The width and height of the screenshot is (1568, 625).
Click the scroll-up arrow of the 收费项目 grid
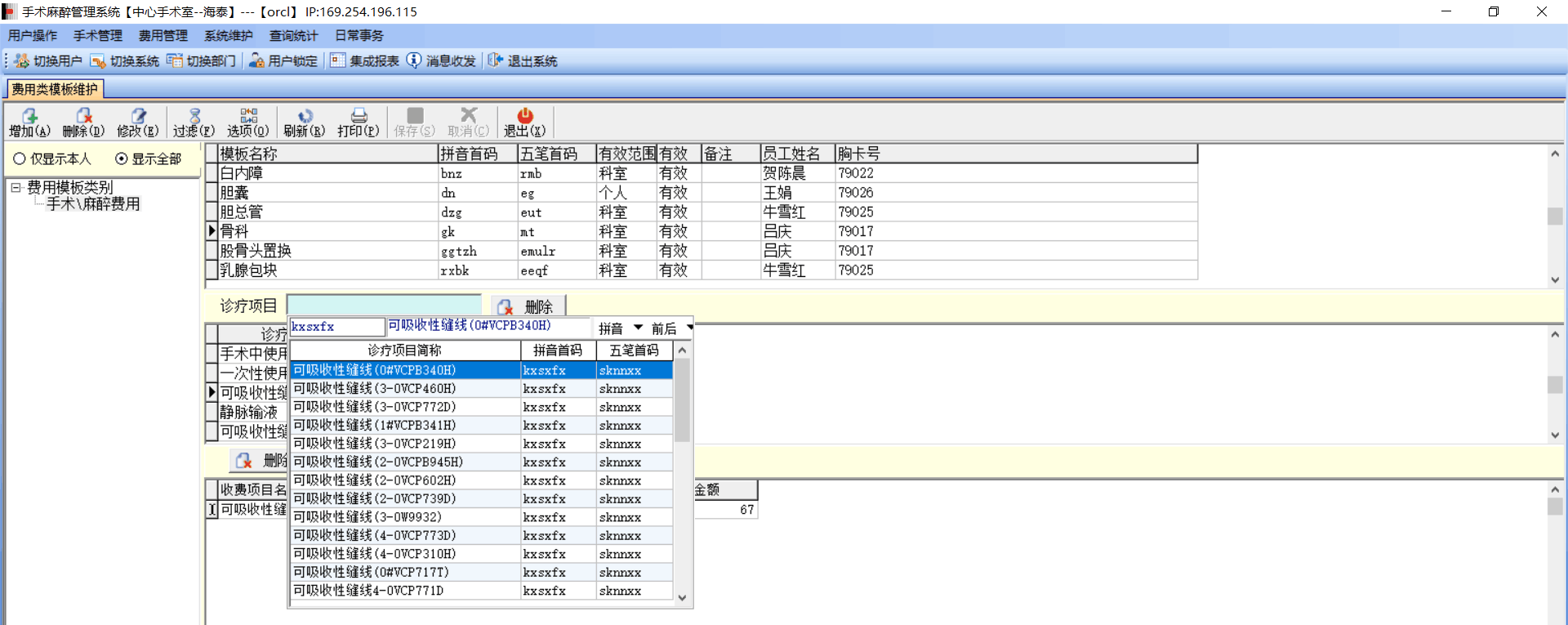click(x=1555, y=489)
